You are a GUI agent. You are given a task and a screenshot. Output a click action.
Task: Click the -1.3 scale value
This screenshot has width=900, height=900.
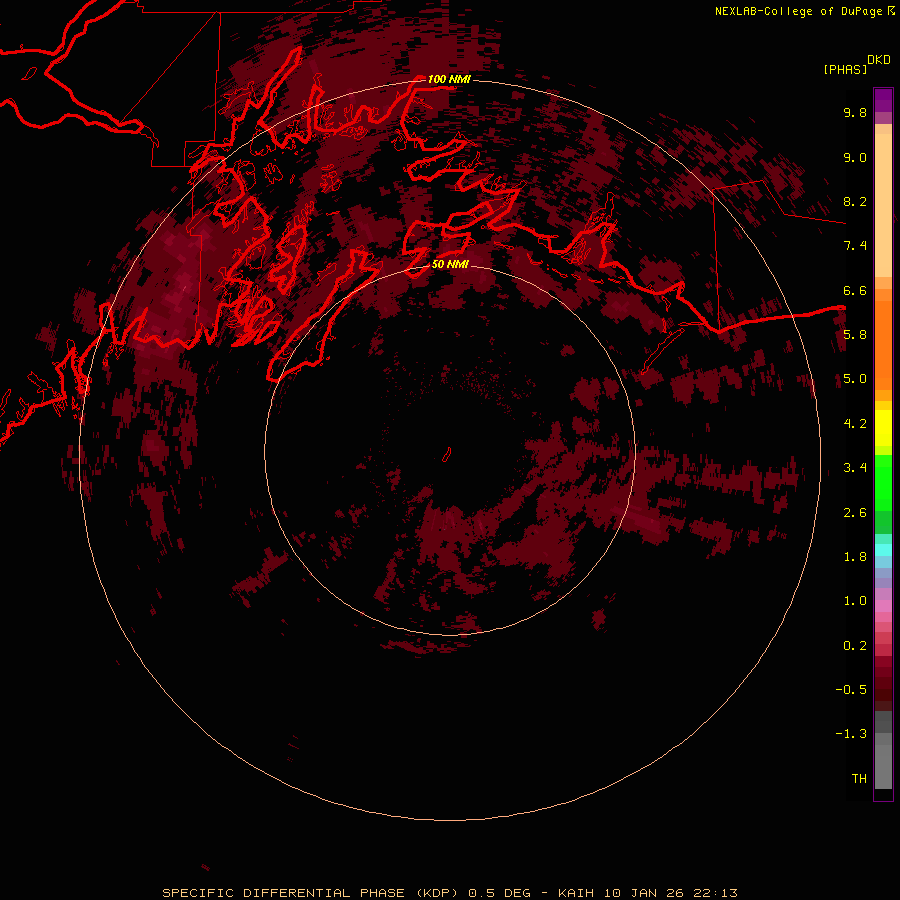click(x=851, y=734)
